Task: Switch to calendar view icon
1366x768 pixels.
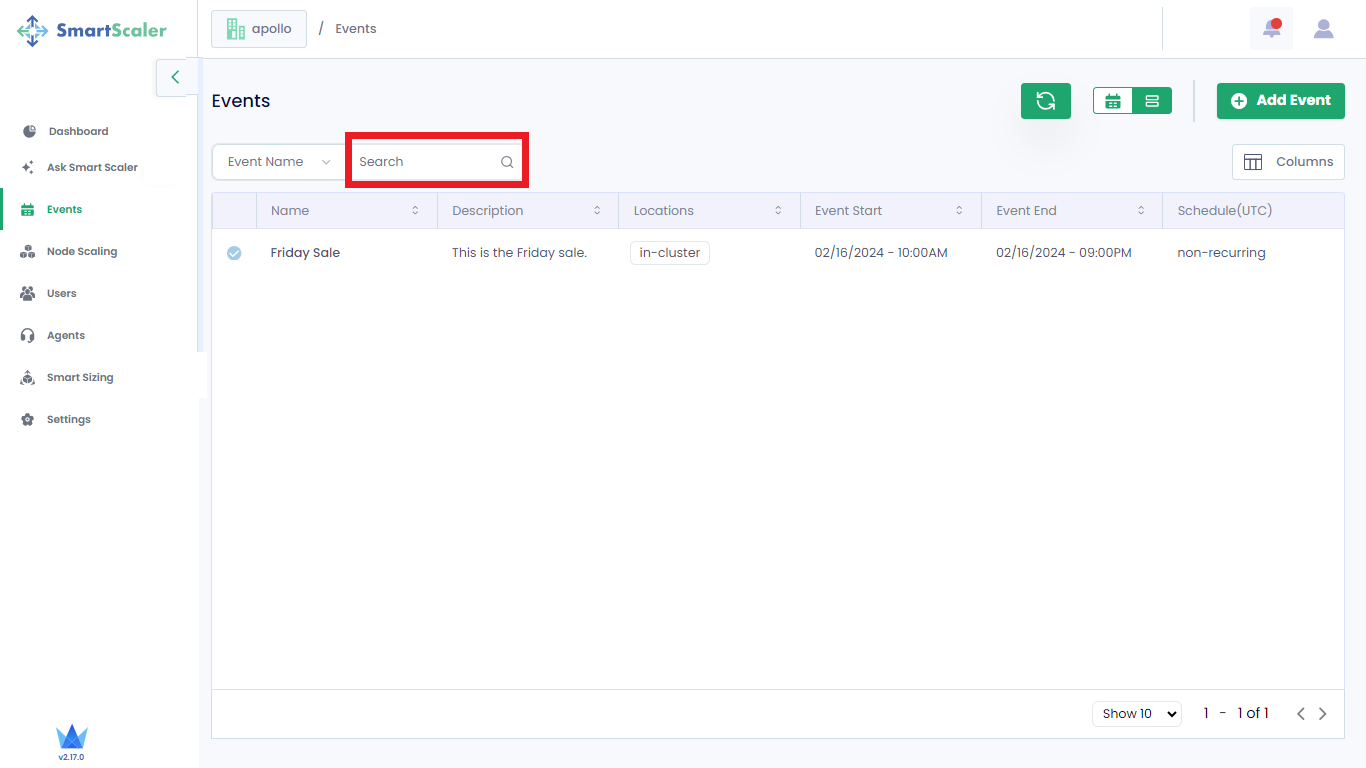Action: [1113, 101]
